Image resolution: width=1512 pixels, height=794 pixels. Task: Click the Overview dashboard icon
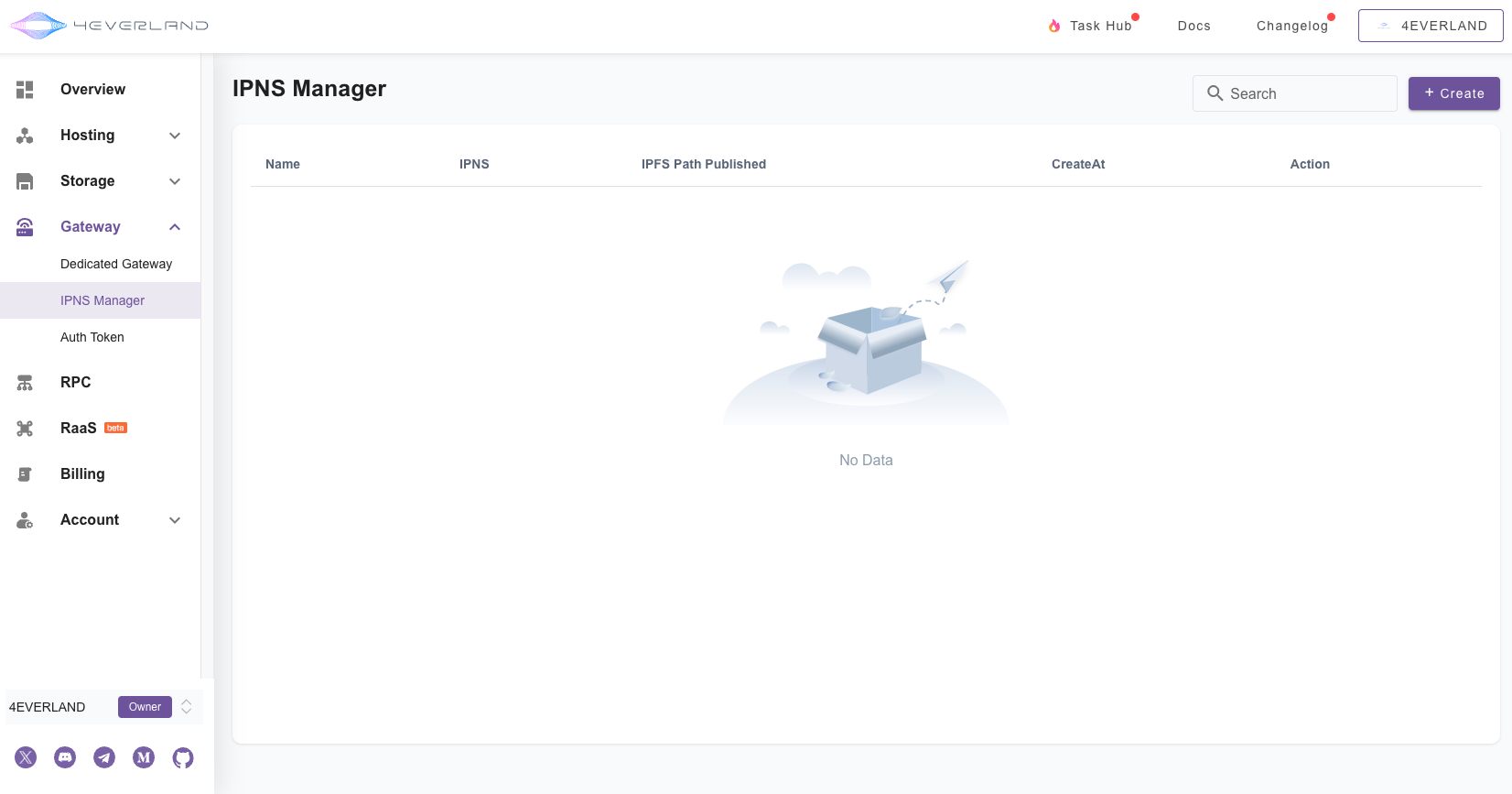coord(25,89)
